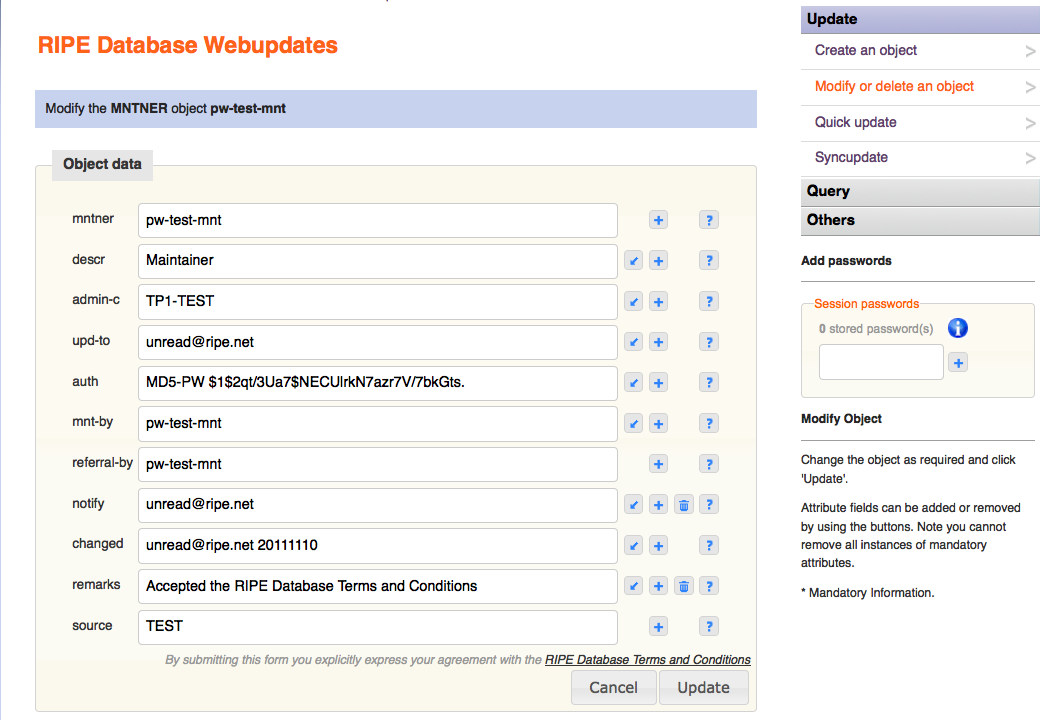
Task: Open the Create an object menu item
Action: coord(866,50)
